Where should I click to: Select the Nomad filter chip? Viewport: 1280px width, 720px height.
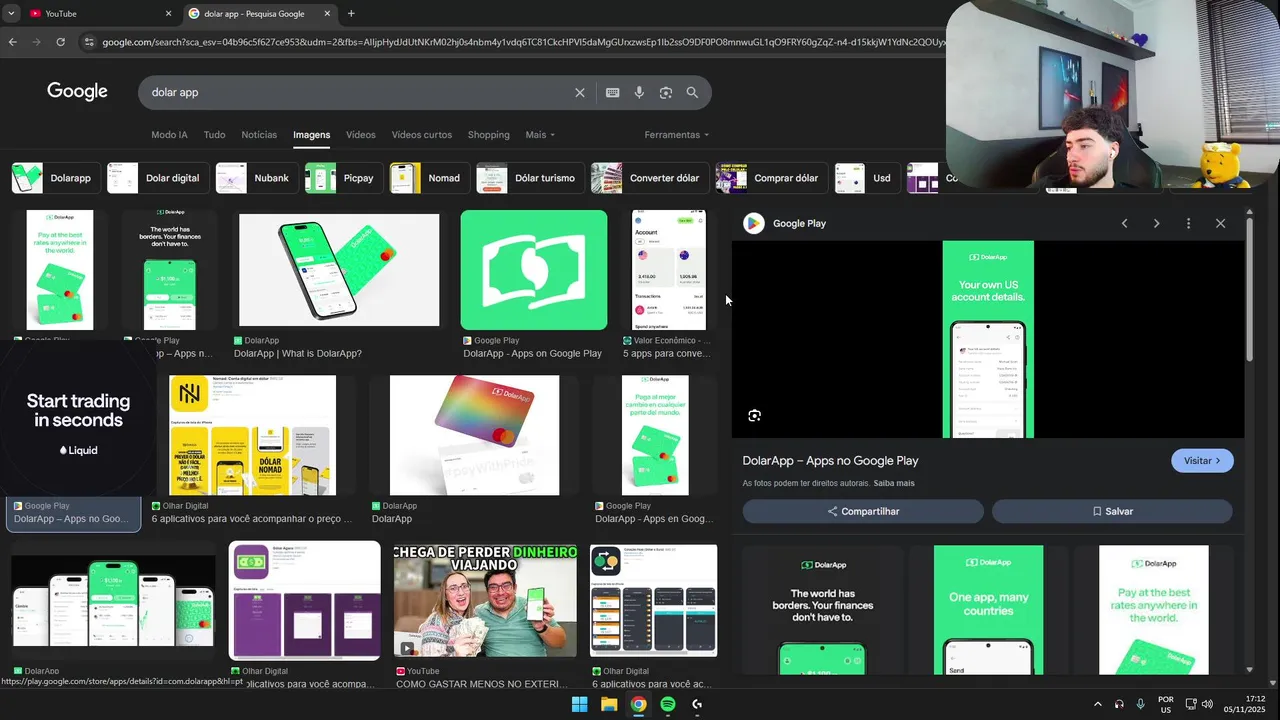(430, 178)
